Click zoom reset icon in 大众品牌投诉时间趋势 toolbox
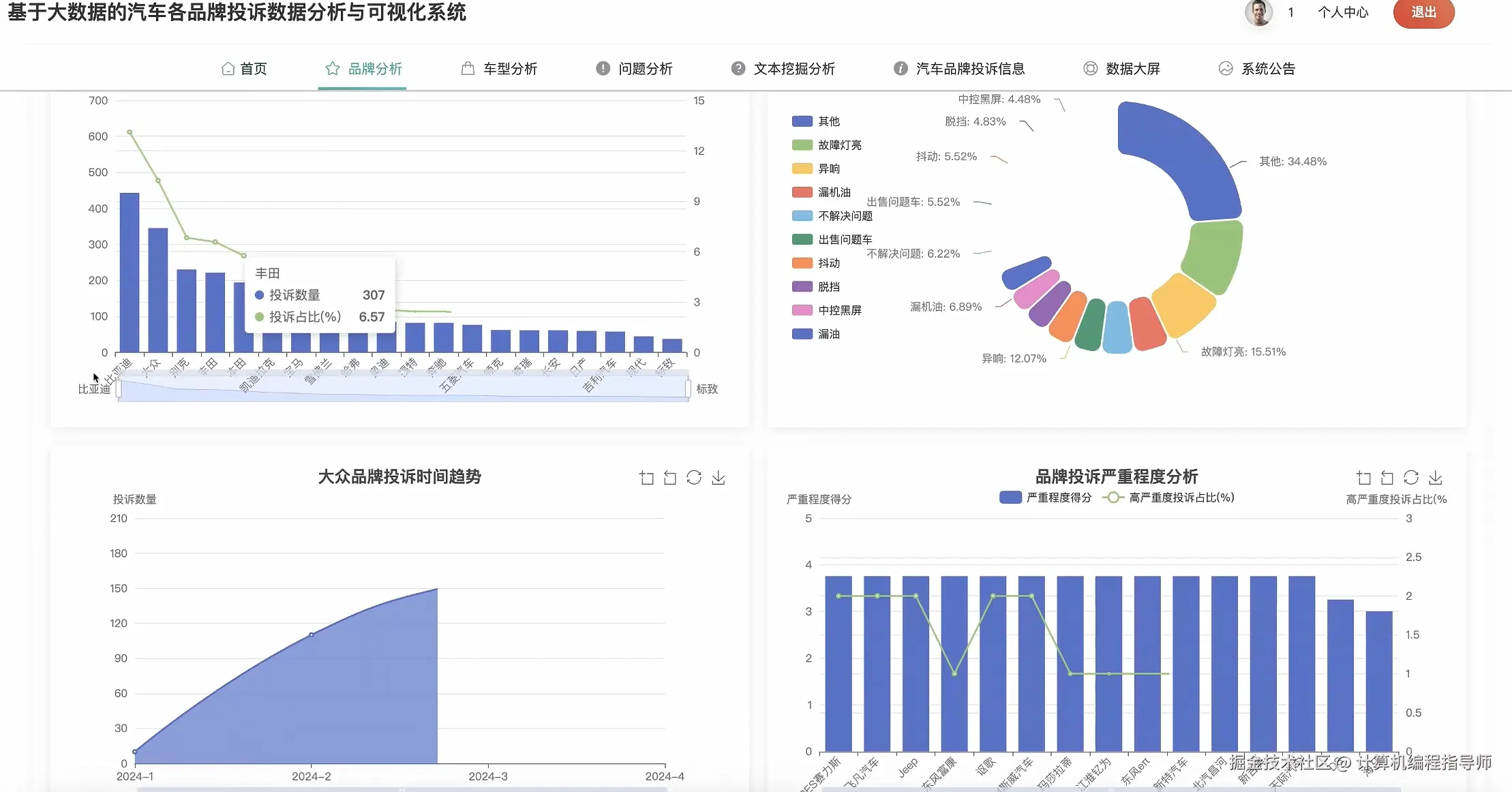This screenshot has width=1512, height=792. click(x=670, y=478)
